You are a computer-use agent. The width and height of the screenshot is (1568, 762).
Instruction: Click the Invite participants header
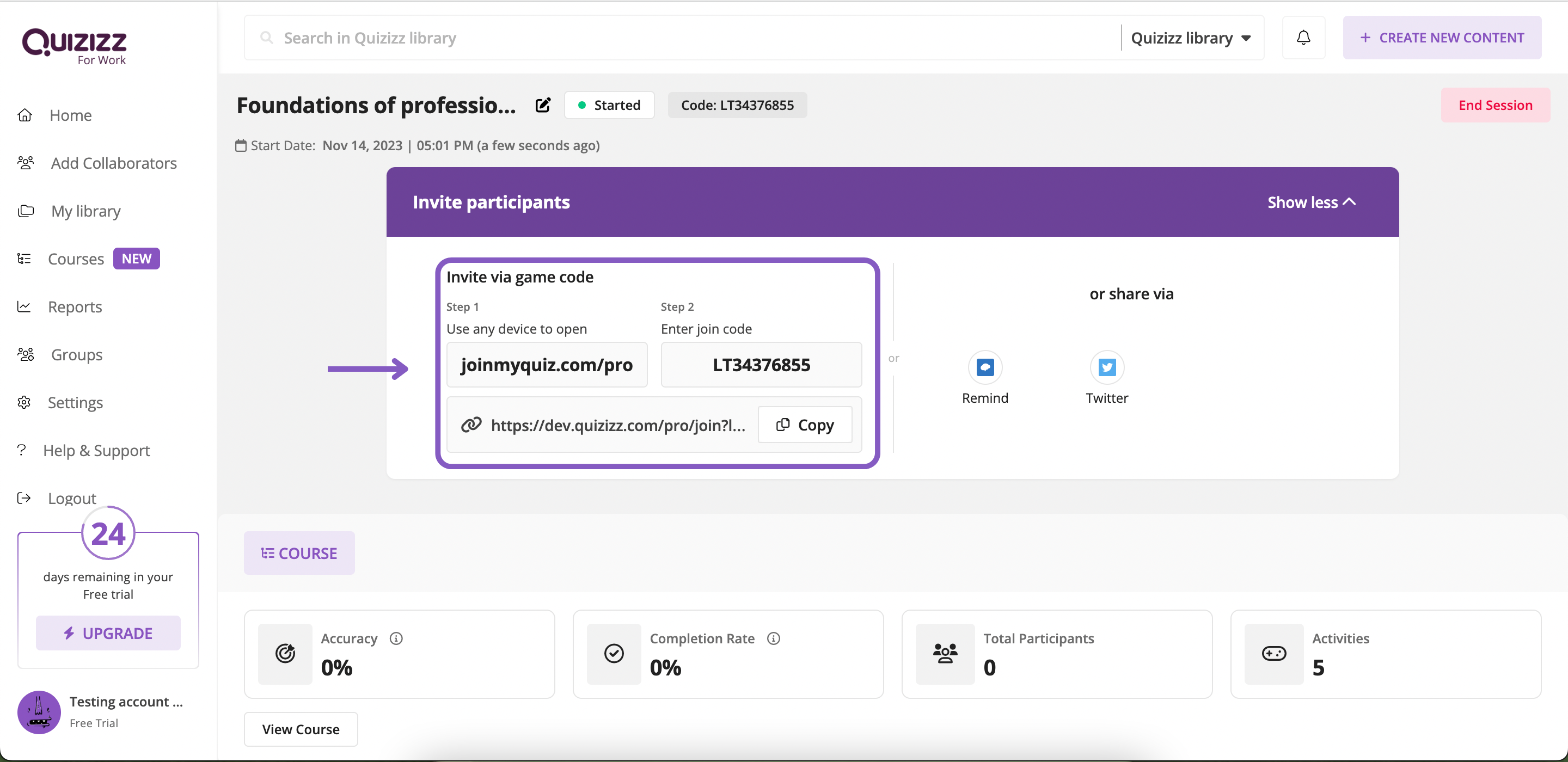(491, 202)
